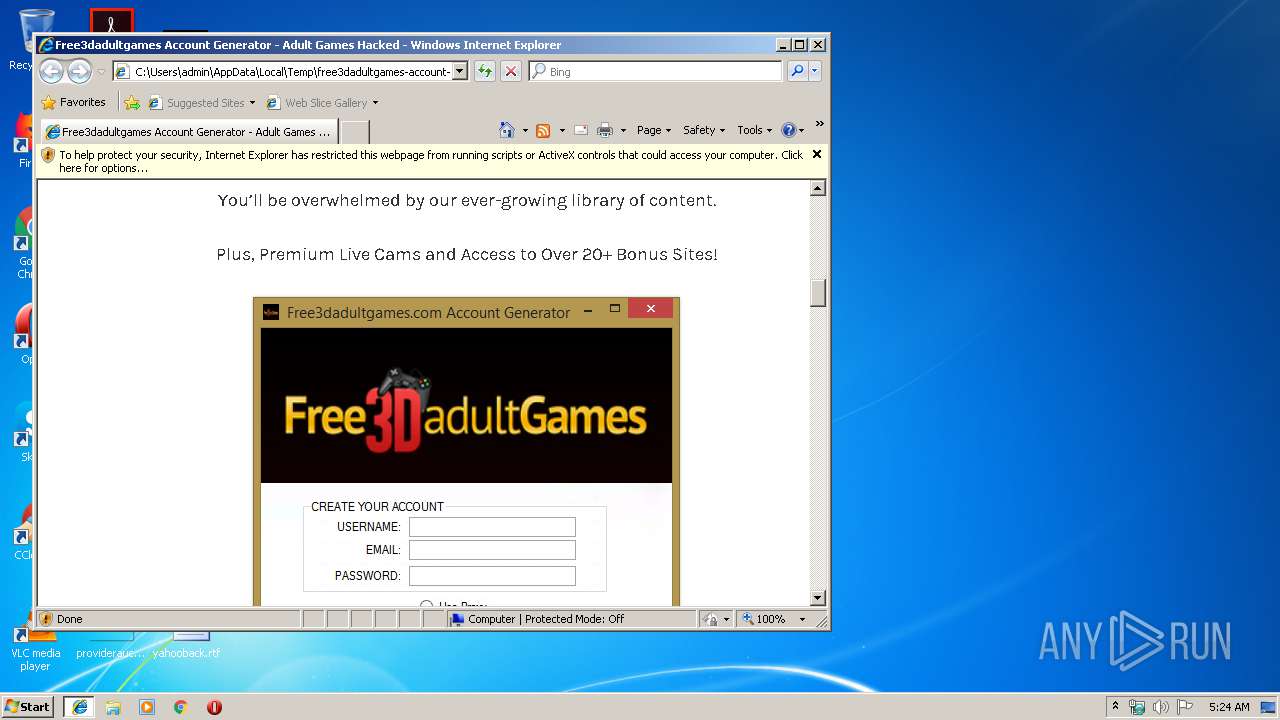
Task: Open Google Chrome in the taskbar
Action: pyautogui.click(x=181, y=707)
